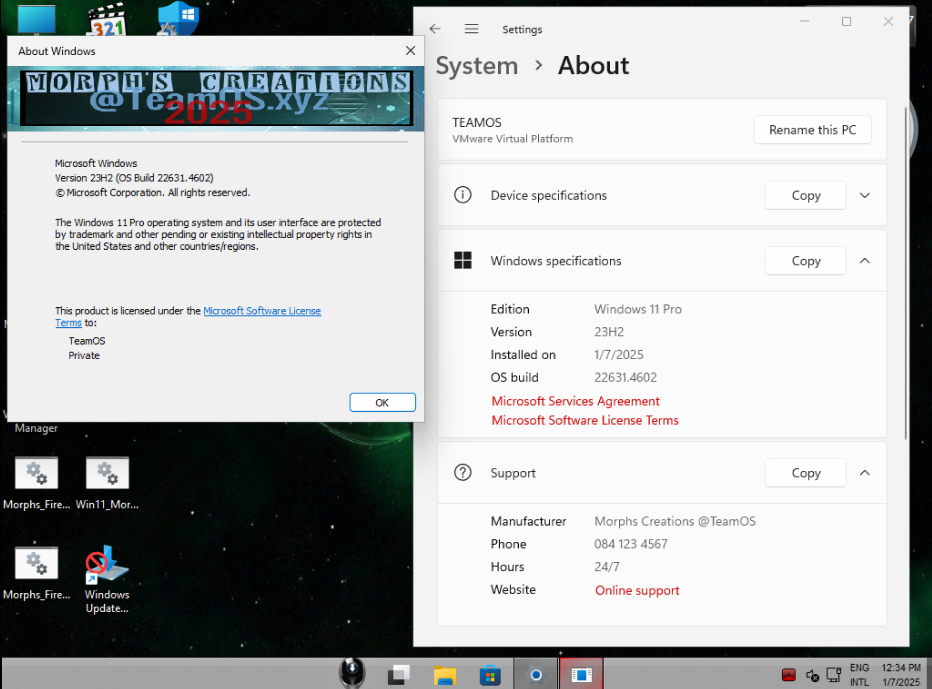The width and height of the screenshot is (932, 689).
Task: Show hidden icons via red tray arrow
Action: point(789,675)
